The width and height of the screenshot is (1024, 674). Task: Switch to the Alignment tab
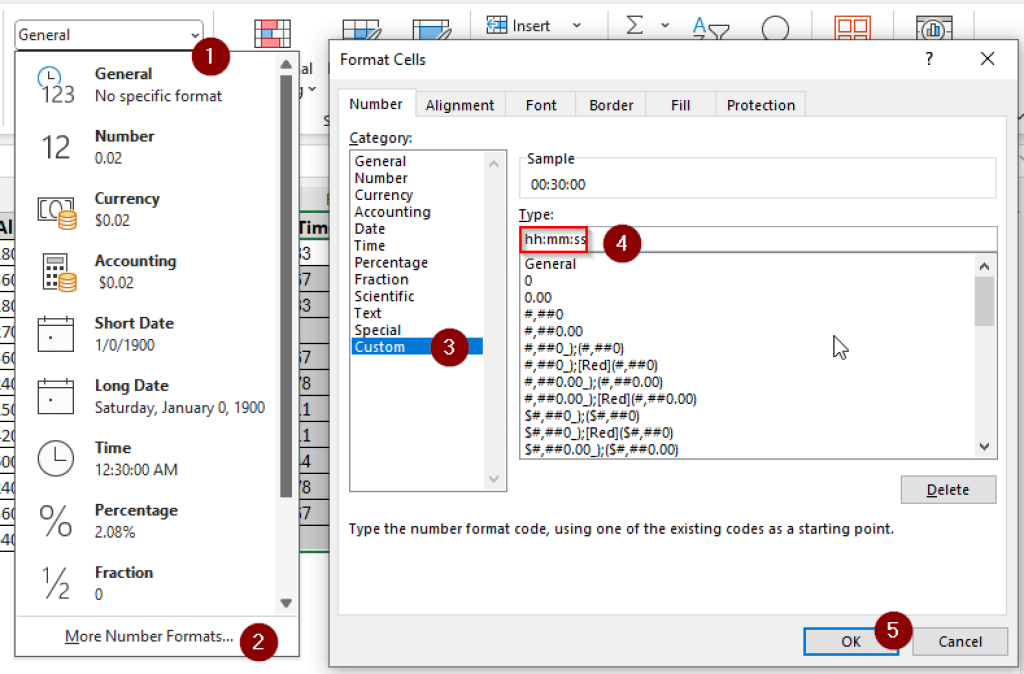[460, 104]
